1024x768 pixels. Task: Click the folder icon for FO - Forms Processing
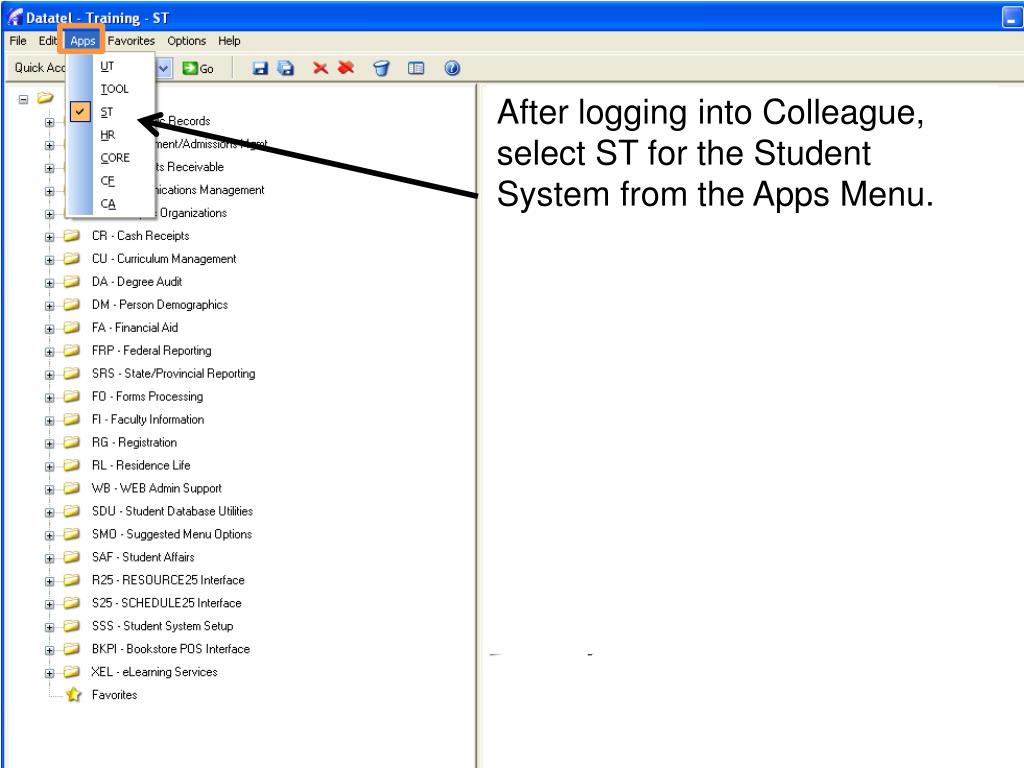click(x=72, y=396)
